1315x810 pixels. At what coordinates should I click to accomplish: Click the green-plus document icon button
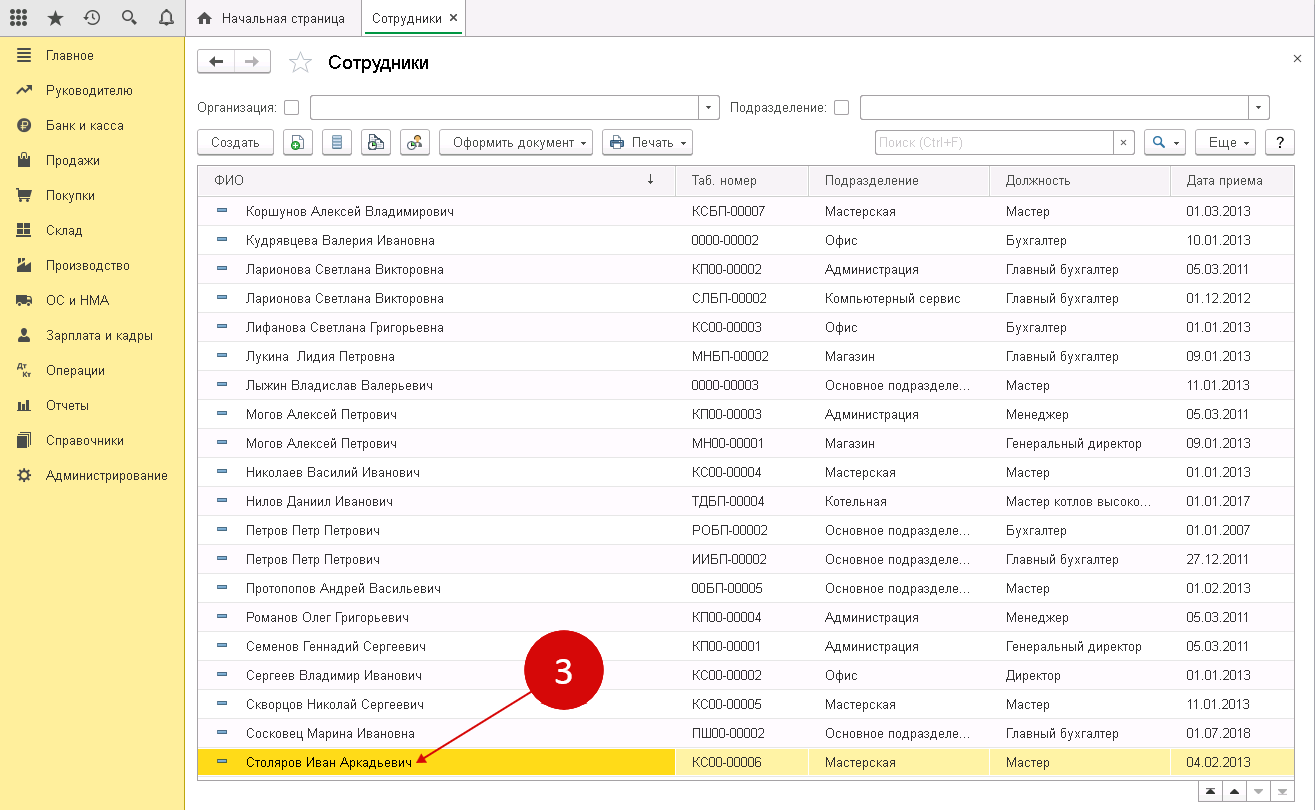point(297,142)
